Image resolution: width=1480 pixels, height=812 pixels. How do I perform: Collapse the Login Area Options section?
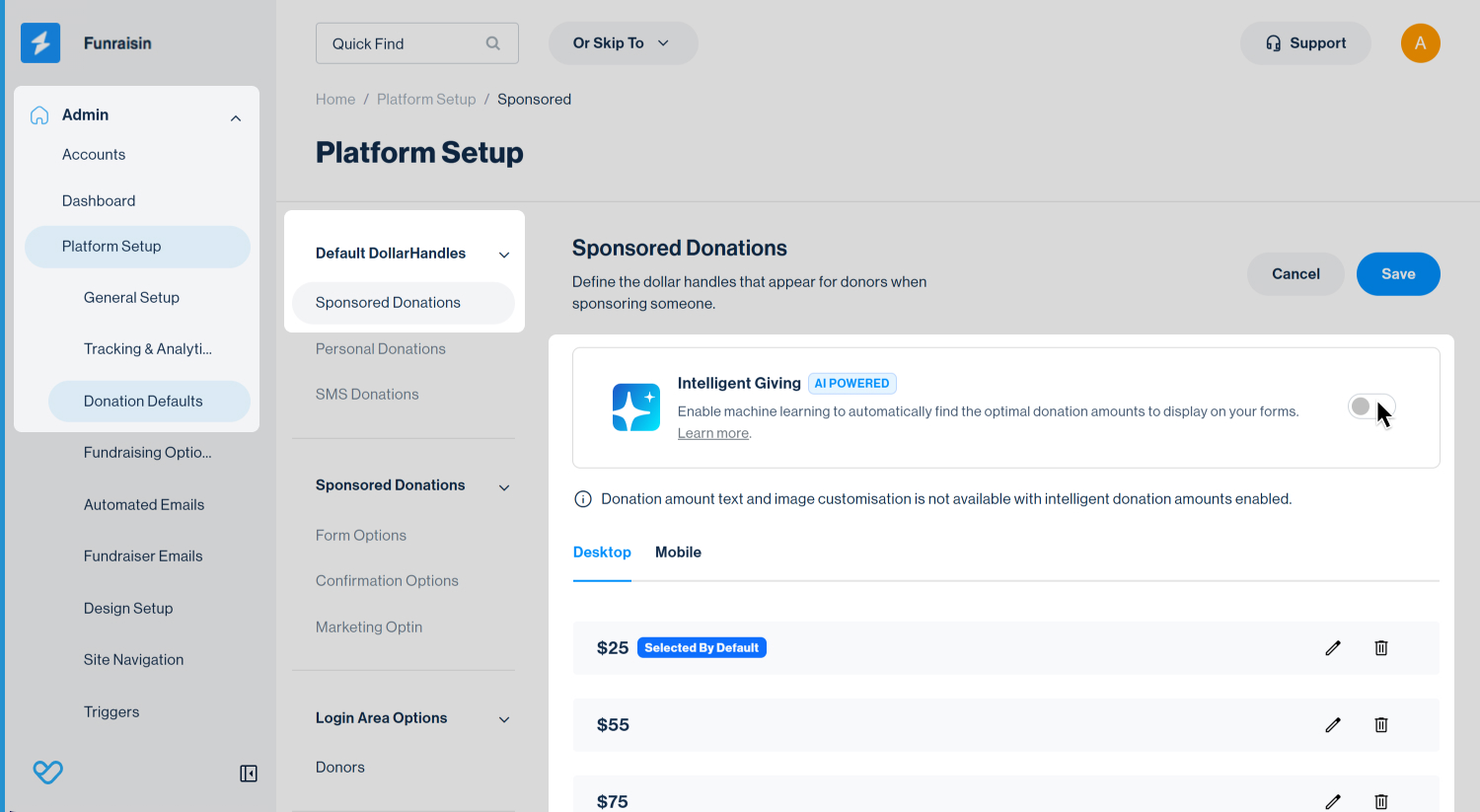point(504,719)
